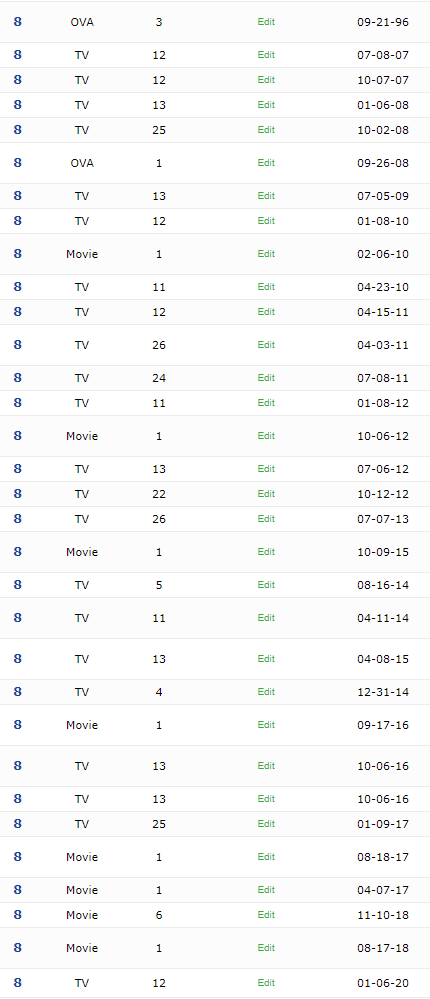Click Edit in the 10-12-12 row

(x=266, y=494)
